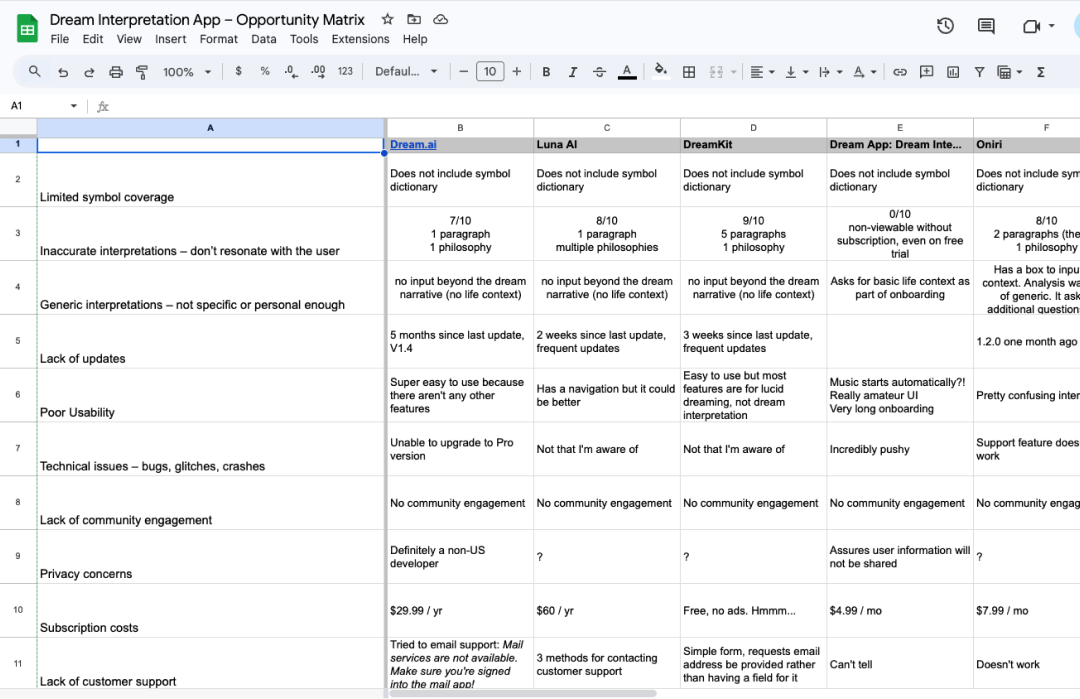This screenshot has height=699, width=1080.
Task: Start a Meet video call
Action: tap(1030, 26)
